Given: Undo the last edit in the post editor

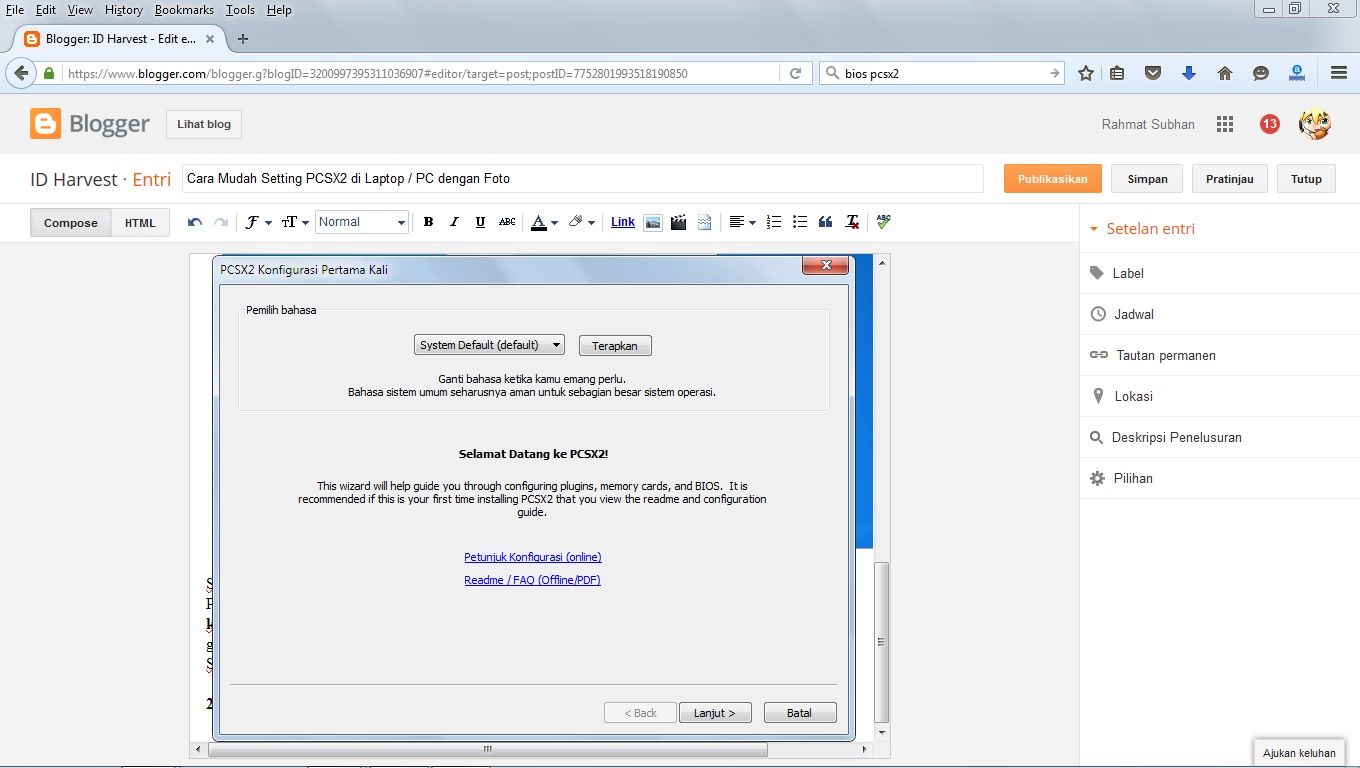Looking at the screenshot, I should coord(195,222).
